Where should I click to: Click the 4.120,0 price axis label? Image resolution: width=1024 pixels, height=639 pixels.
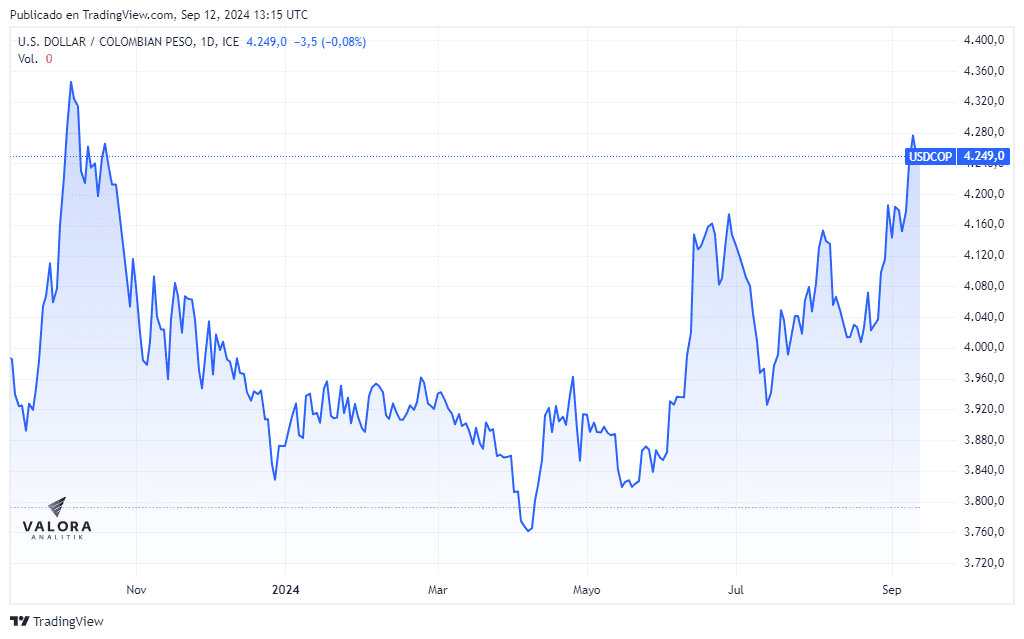(x=984, y=255)
